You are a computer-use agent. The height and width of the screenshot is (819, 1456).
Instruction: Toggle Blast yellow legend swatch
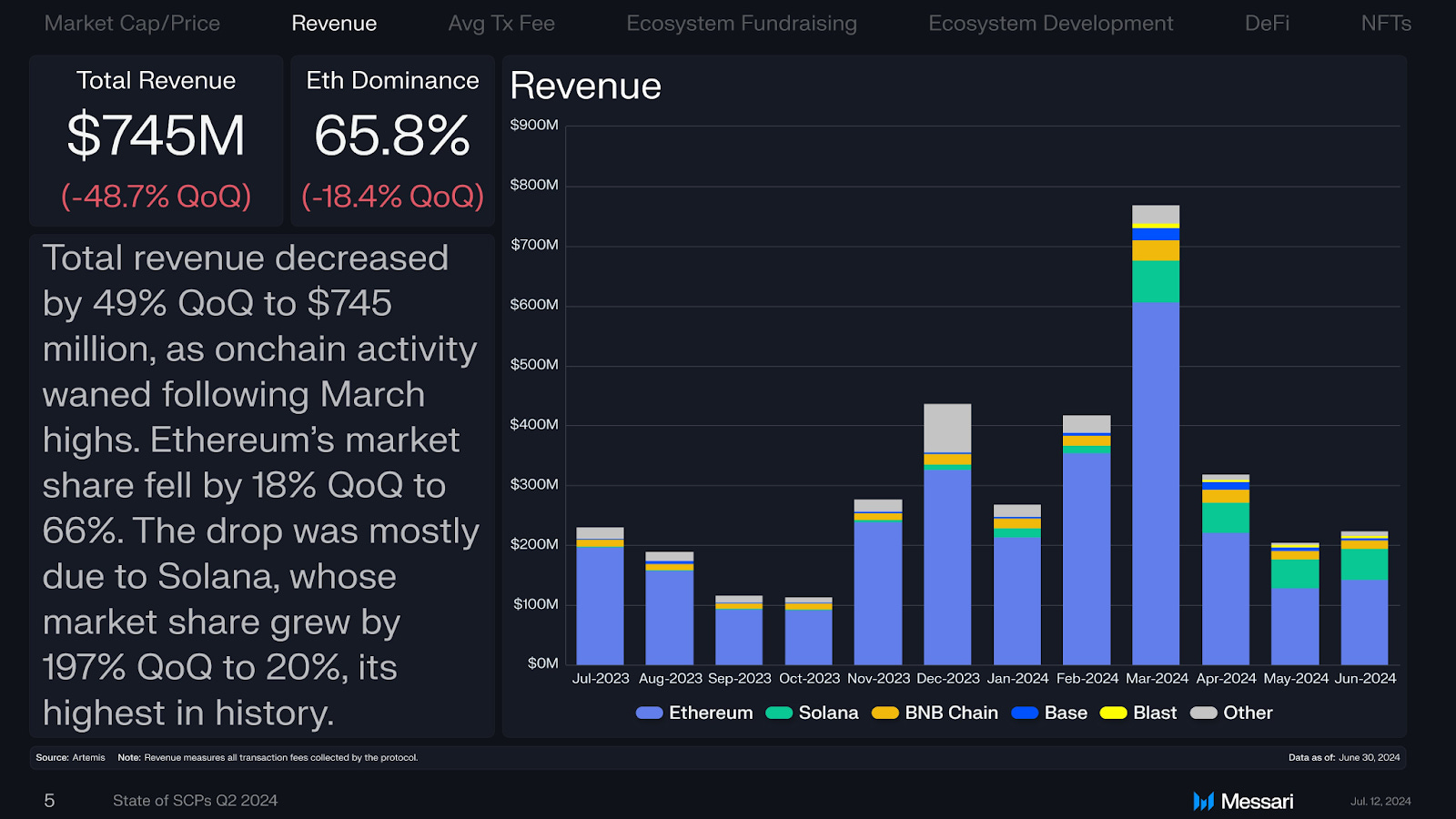pyautogui.click(x=1113, y=713)
